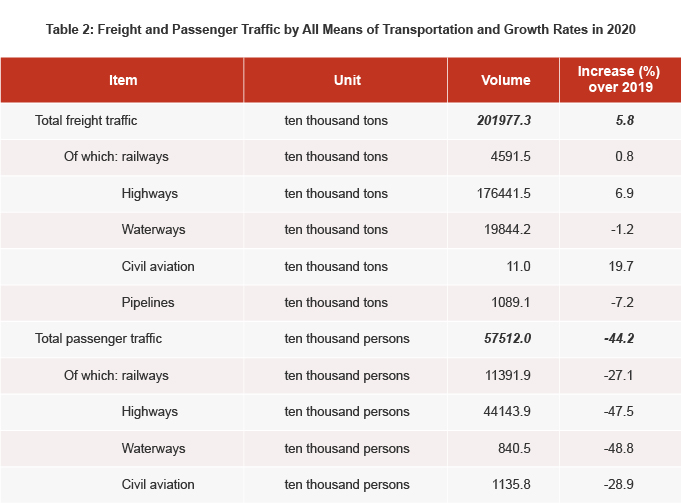681x504 pixels.
Task: Select the Total freight traffic row label
Action: [x=86, y=120]
